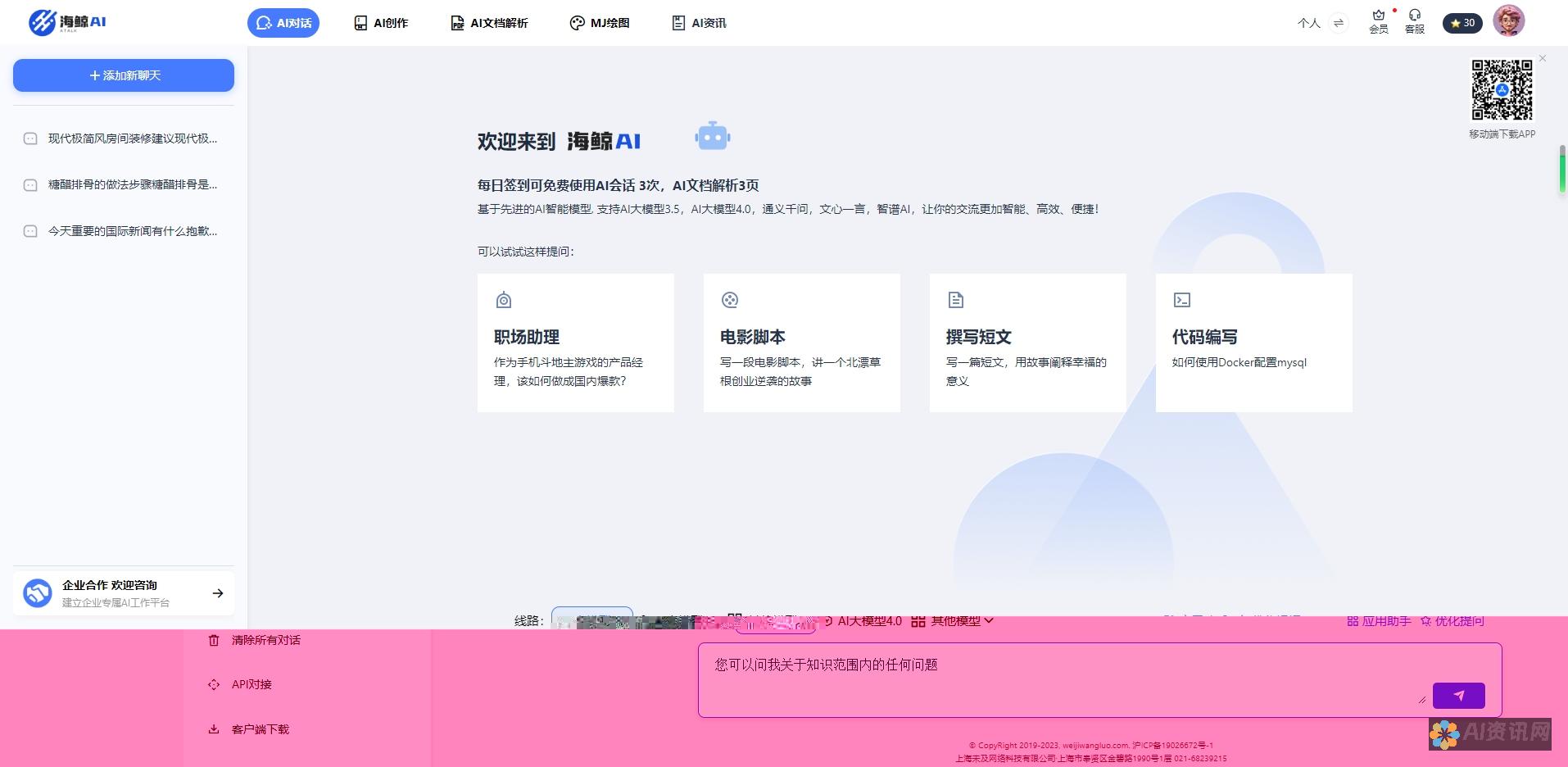Click the robot mascot icon
This screenshot has width=1568, height=767.
pyautogui.click(x=713, y=137)
